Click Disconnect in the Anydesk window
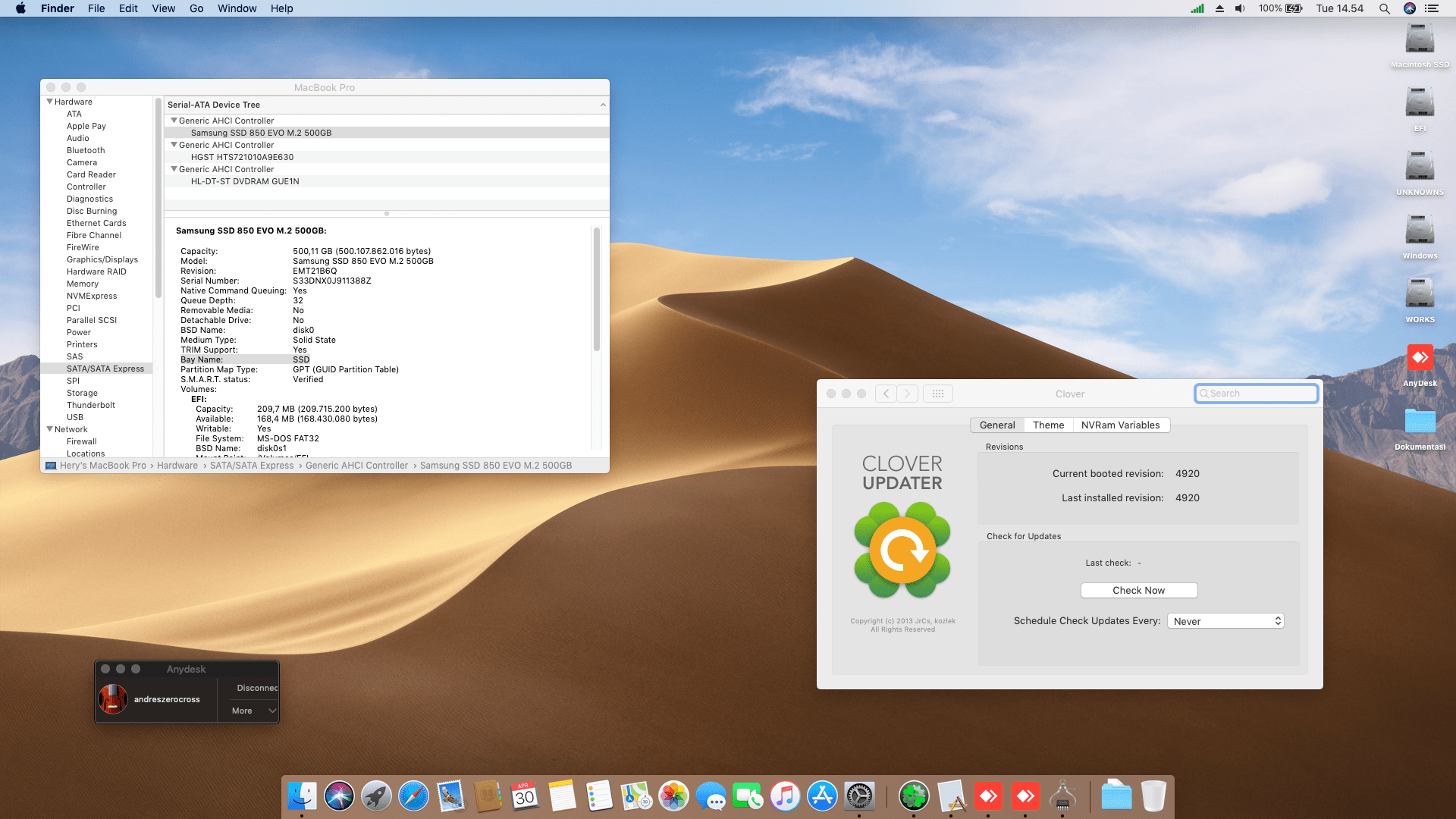Viewport: 1456px width, 819px height. point(257,688)
